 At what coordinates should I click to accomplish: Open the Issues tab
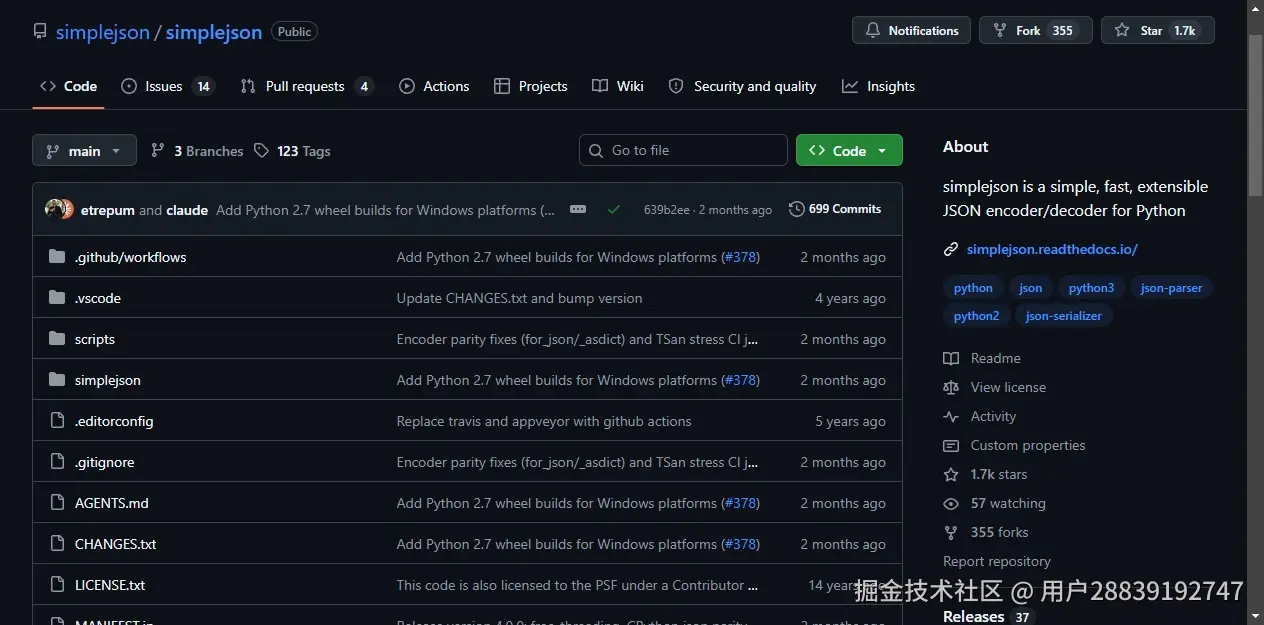[x=168, y=86]
